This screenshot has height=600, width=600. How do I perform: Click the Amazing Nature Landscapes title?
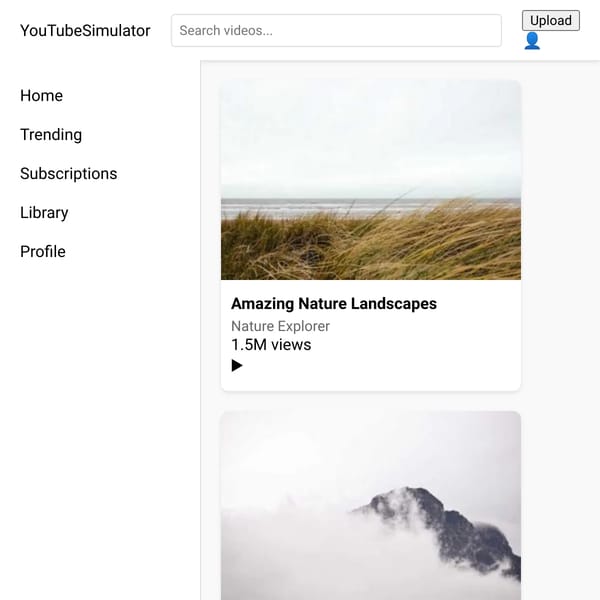coord(334,304)
